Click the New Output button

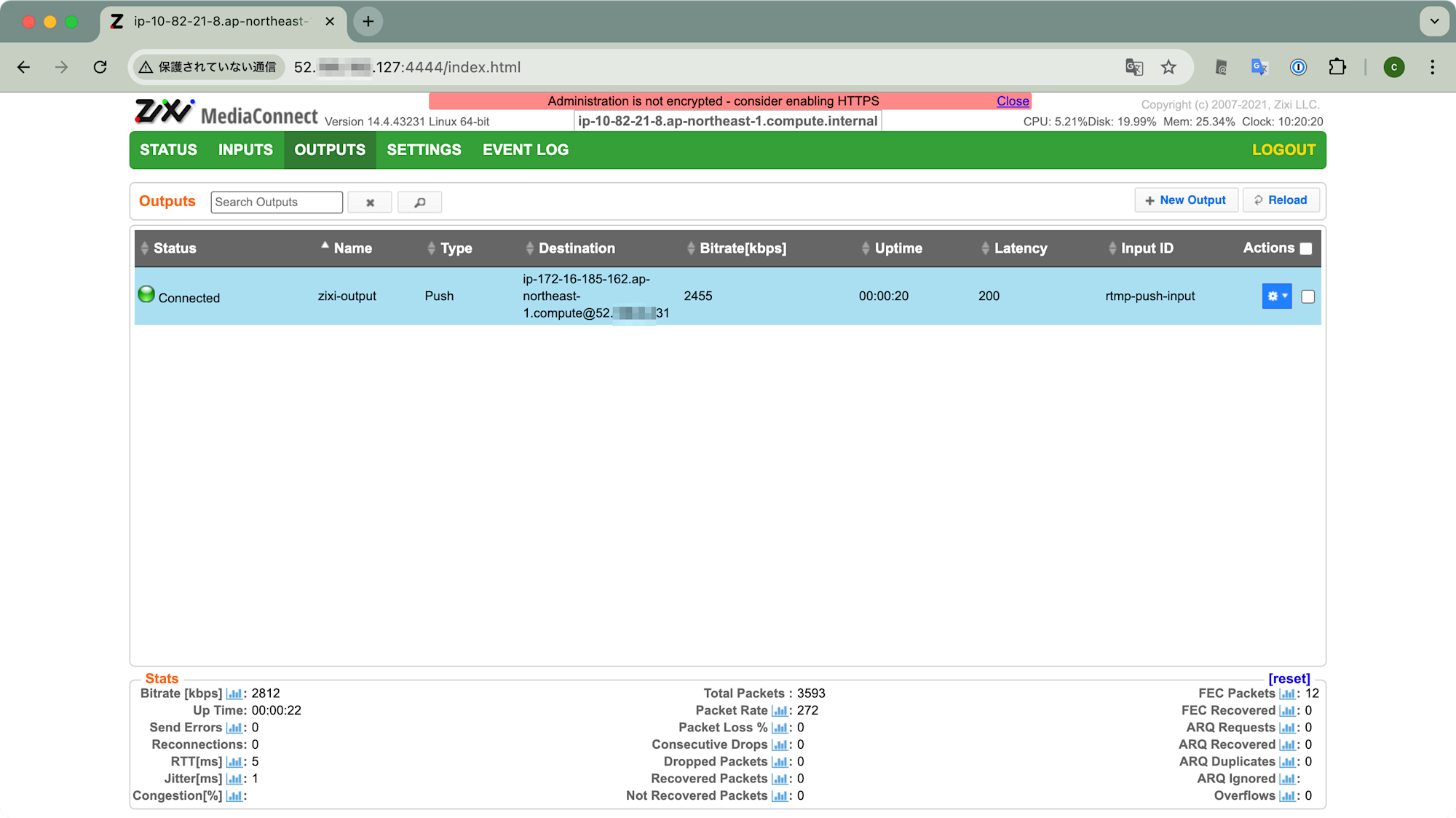coord(1186,200)
